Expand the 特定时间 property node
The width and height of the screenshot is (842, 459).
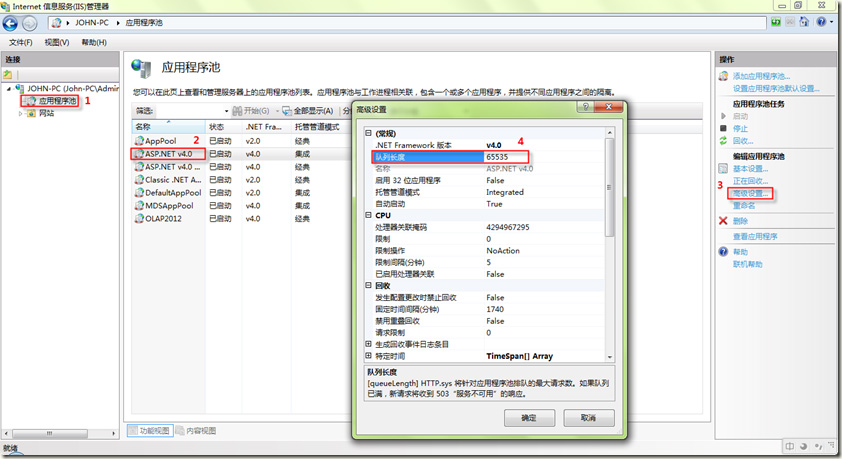click(368, 355)
